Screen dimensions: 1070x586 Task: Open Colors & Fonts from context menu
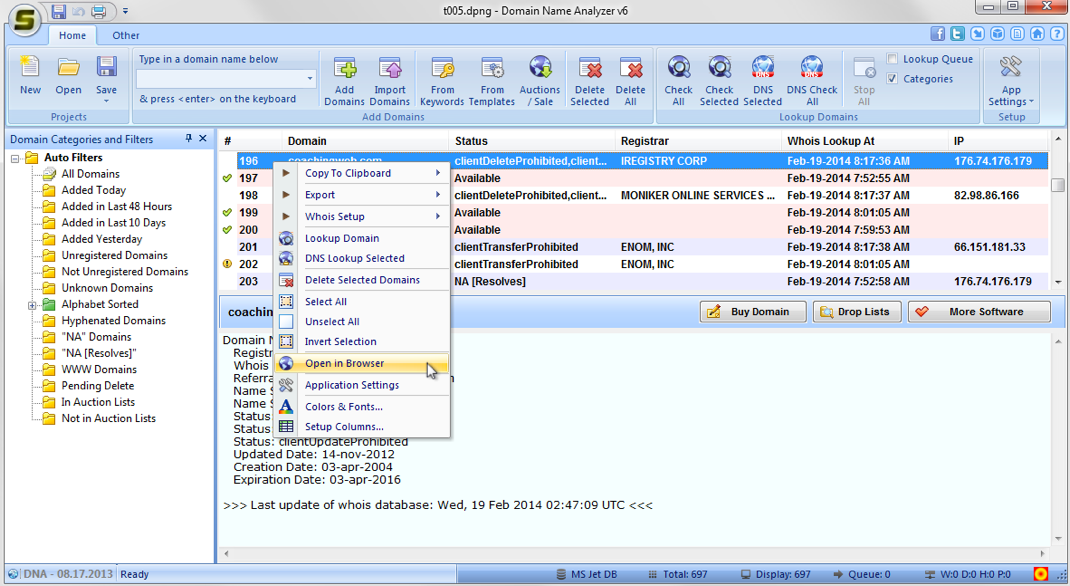(344, 407)
